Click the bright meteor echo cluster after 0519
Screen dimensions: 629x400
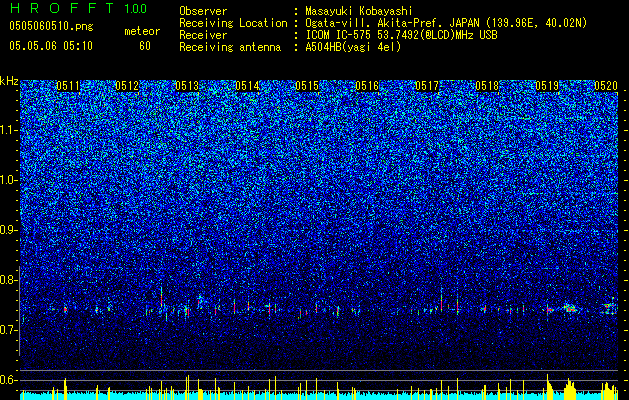pos(570,308)
